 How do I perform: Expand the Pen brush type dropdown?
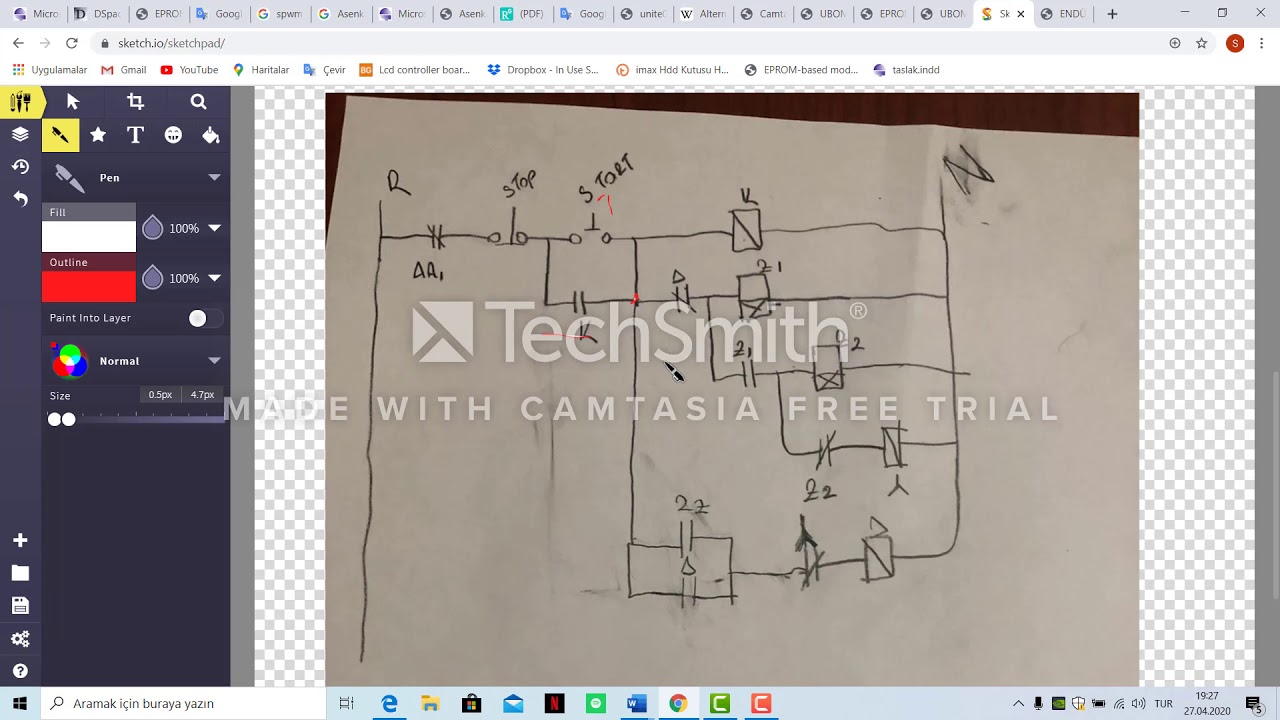pos(214,177)
